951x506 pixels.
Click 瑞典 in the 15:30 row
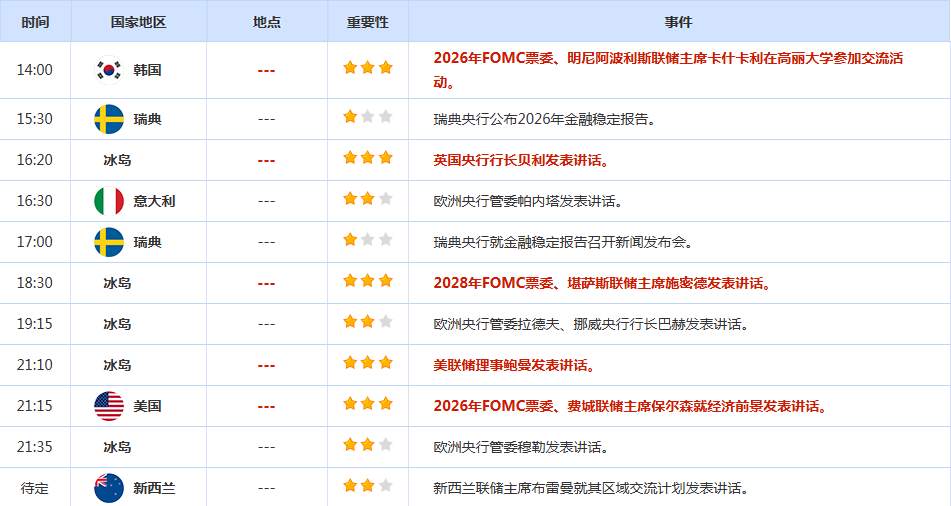147,119
